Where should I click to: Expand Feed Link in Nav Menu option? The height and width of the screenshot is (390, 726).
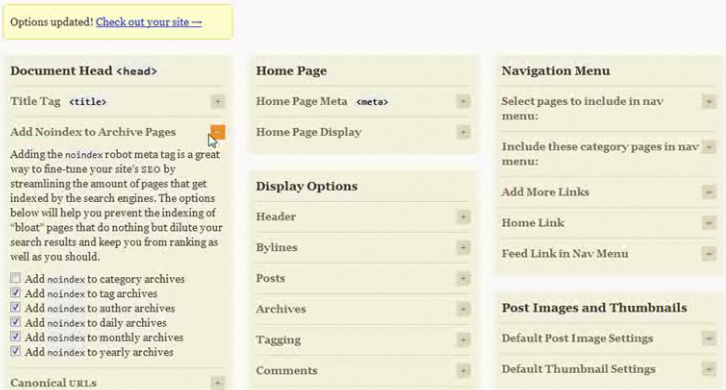point(709,253)
